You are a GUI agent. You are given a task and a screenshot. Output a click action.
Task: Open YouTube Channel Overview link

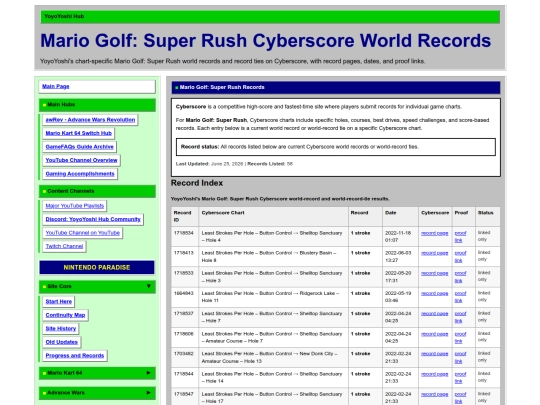81,160
